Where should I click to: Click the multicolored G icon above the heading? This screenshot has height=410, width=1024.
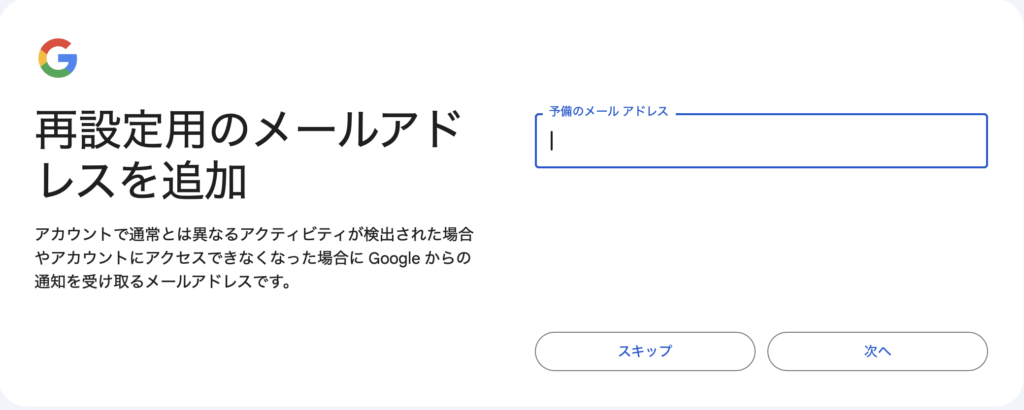[58, 59]
